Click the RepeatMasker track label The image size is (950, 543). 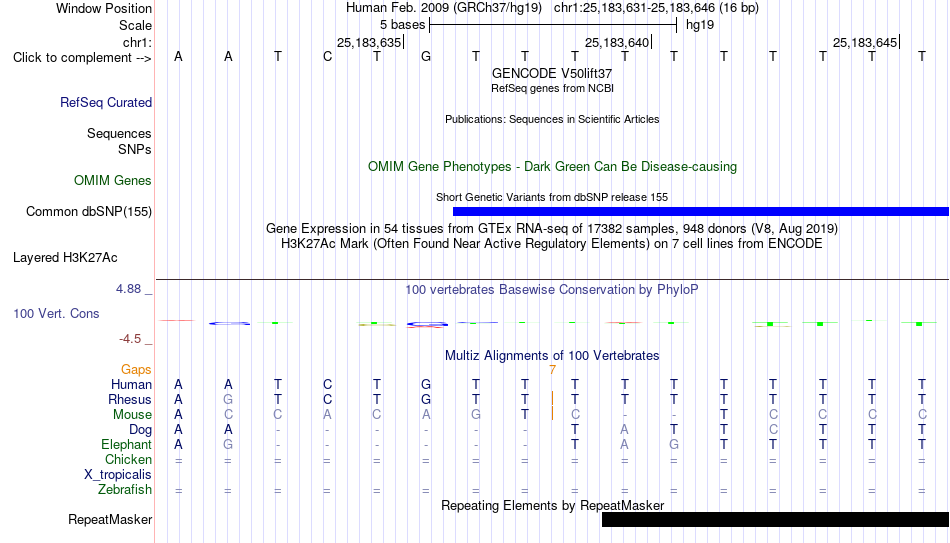pos(110,519)
